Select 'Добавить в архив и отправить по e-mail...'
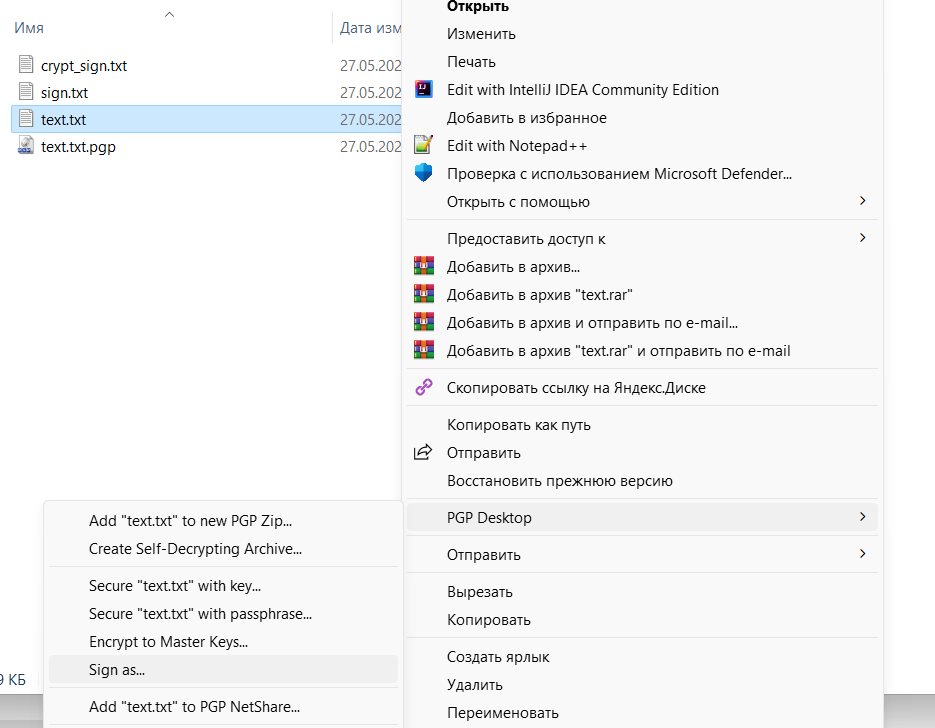The height and width of the screenshot is (728, 935). (x=642, y=323)
